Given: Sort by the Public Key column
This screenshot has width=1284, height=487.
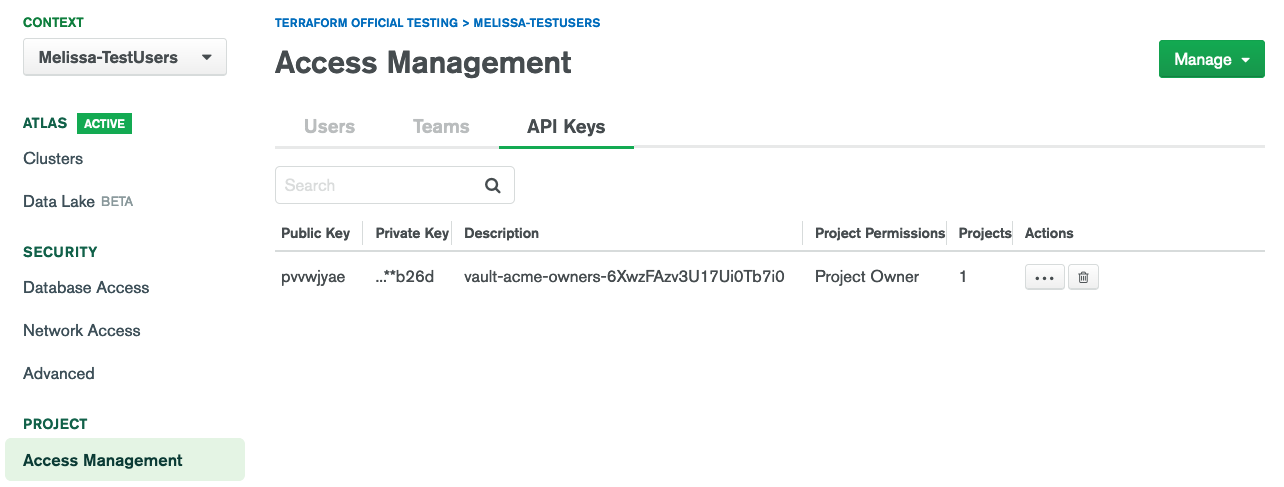Looking at the screenshot, I should tap(315, 233).
